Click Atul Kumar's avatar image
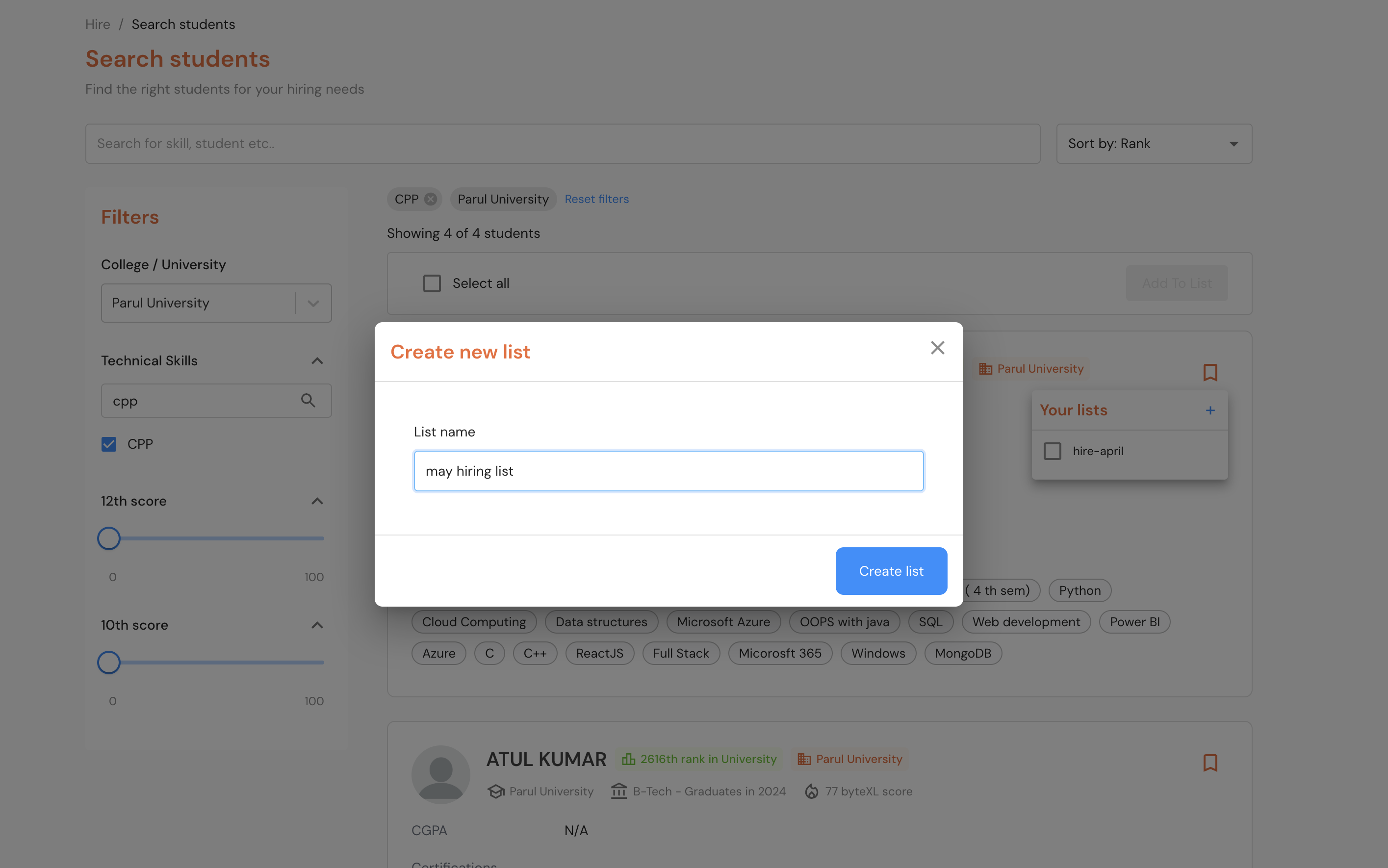 [440, 774]
